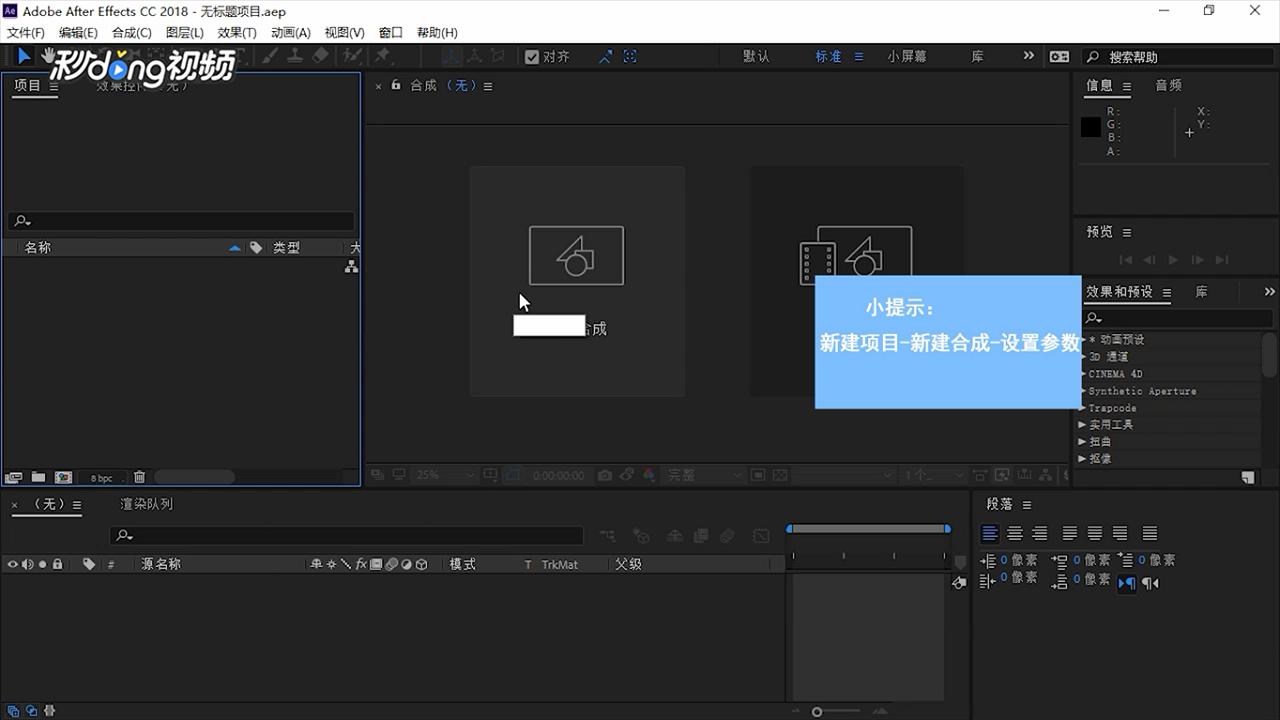Open project flowchart view icon

pos(351,267)
